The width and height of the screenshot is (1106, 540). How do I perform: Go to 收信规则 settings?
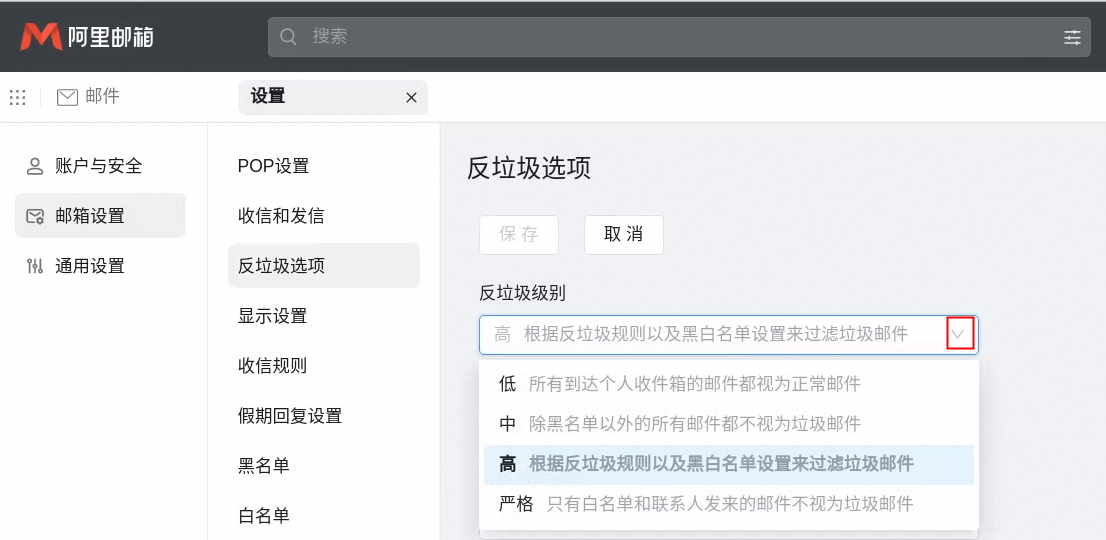click(x=272, y=366)
